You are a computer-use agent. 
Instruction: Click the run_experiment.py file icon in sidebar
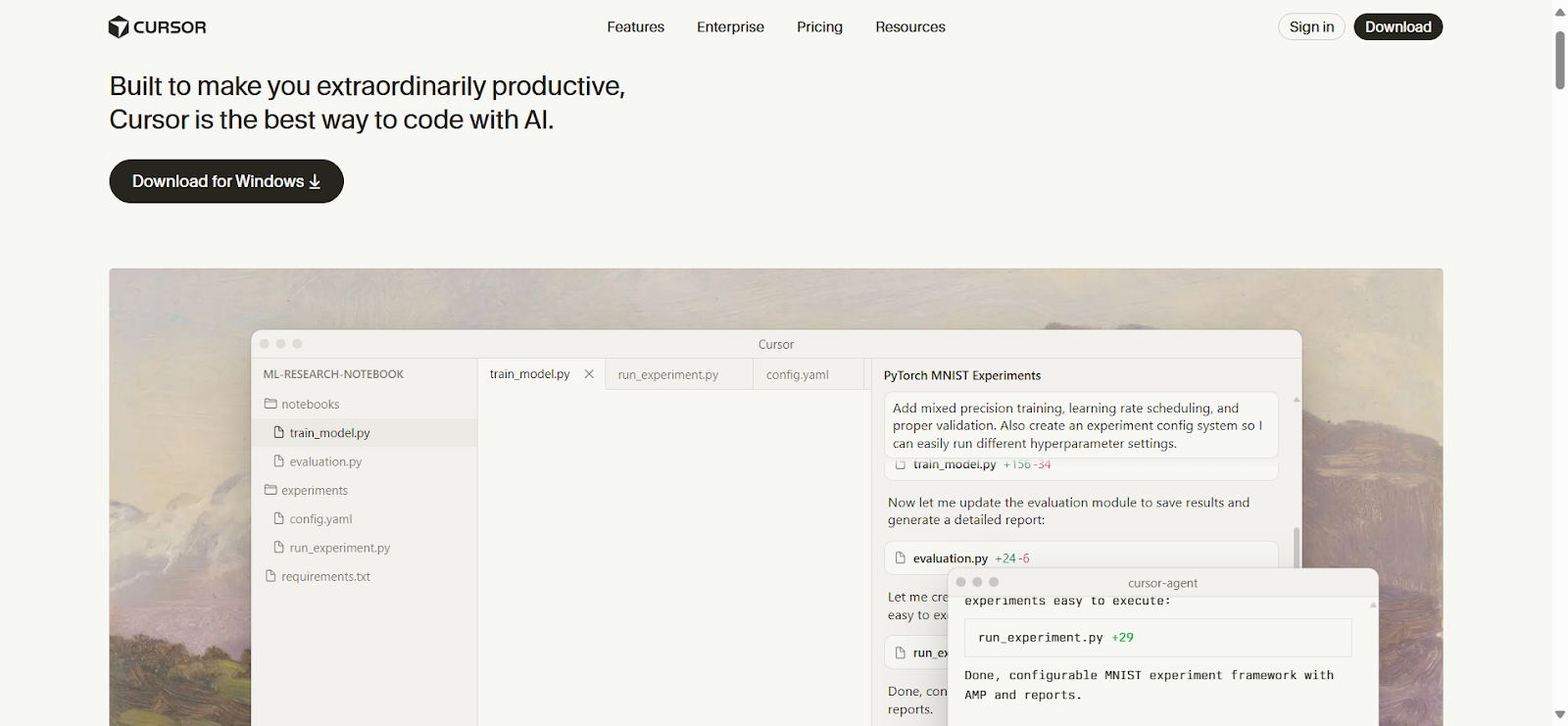click(x=278, y=547)
